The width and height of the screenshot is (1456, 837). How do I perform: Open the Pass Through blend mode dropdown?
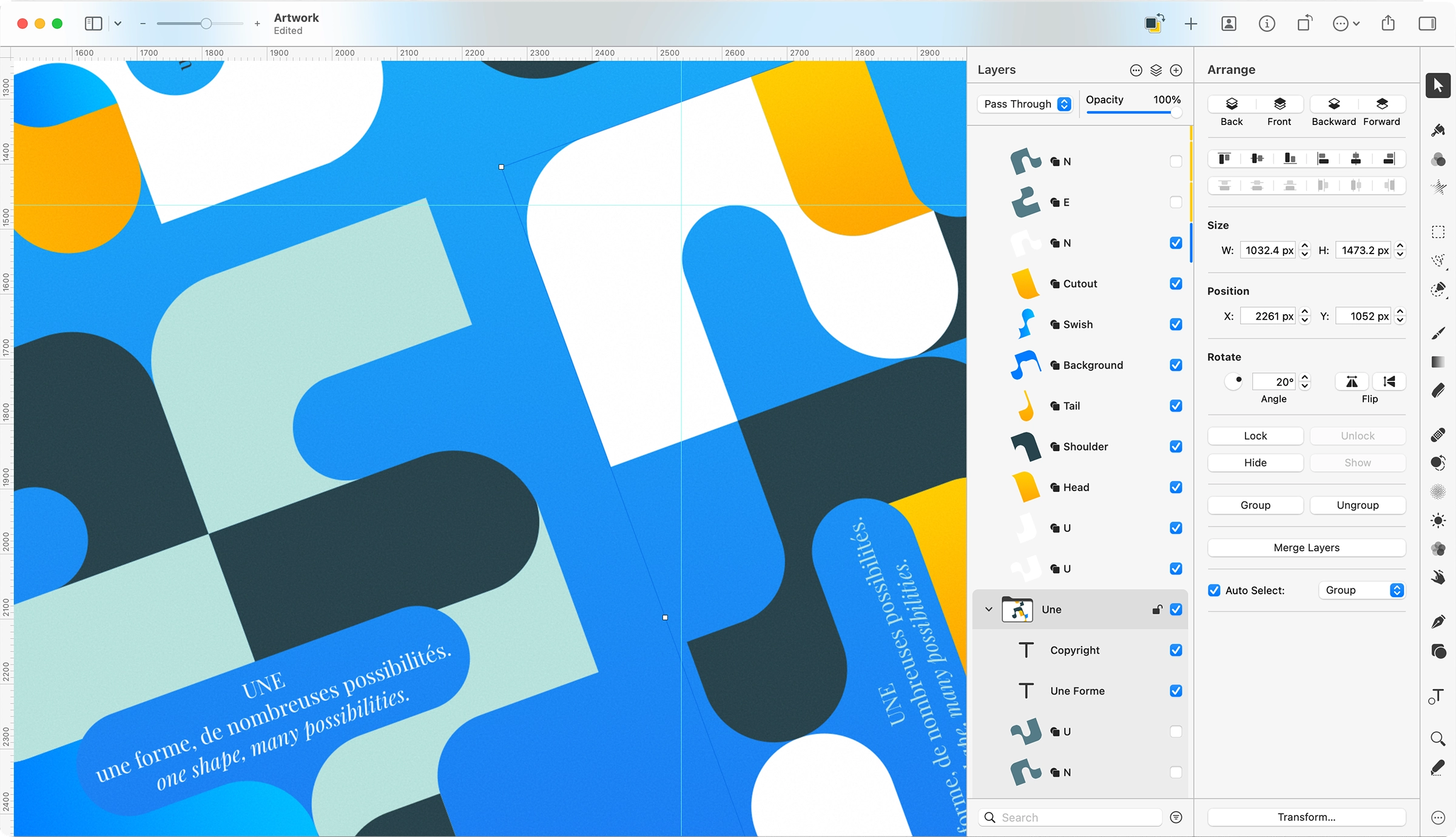click(x=1025, y=104)
